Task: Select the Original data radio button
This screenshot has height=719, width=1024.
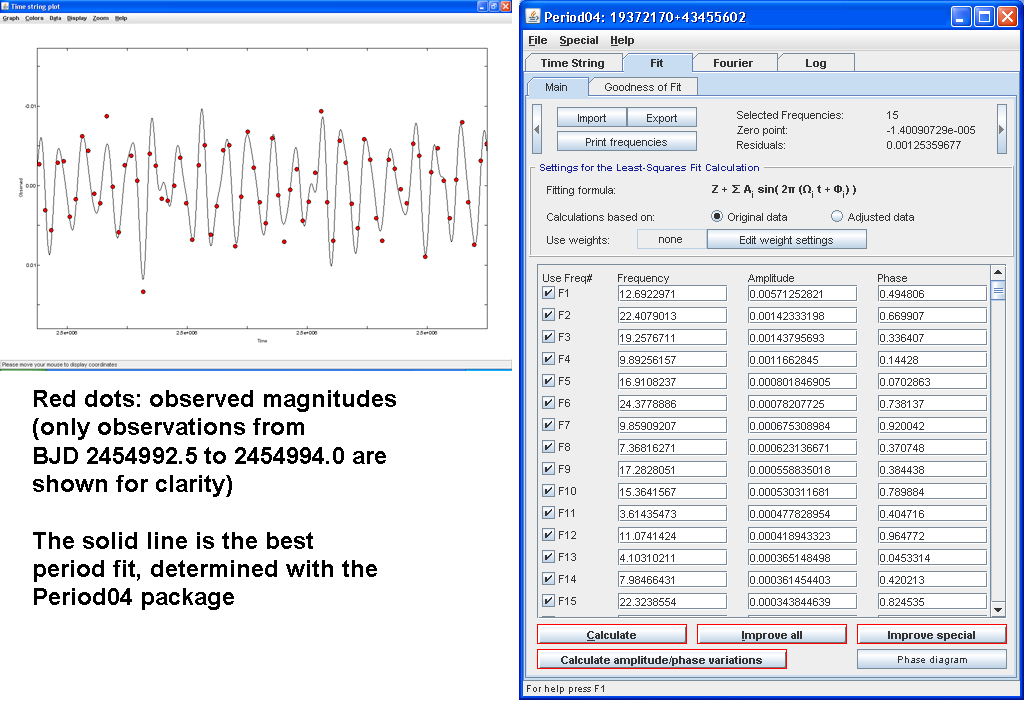Action: pyautogui.click(x=717, y=216)
